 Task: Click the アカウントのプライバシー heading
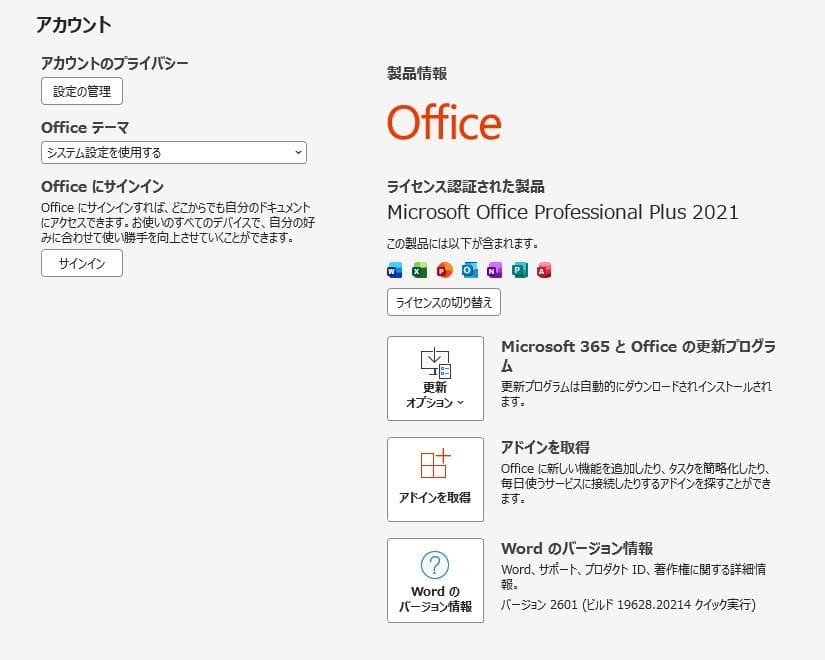pos(115,63)
